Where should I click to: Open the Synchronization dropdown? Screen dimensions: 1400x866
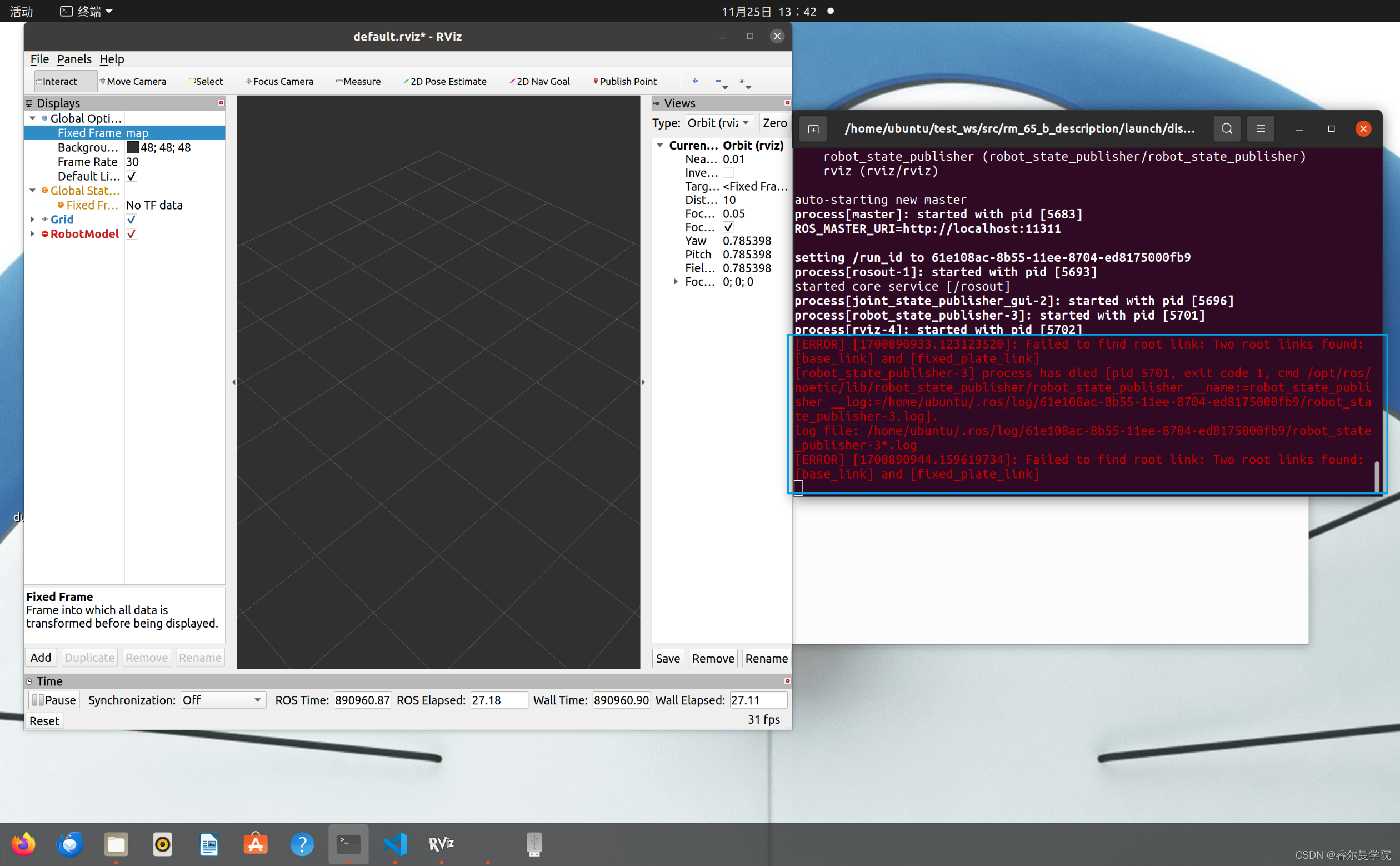click(223, 700)
